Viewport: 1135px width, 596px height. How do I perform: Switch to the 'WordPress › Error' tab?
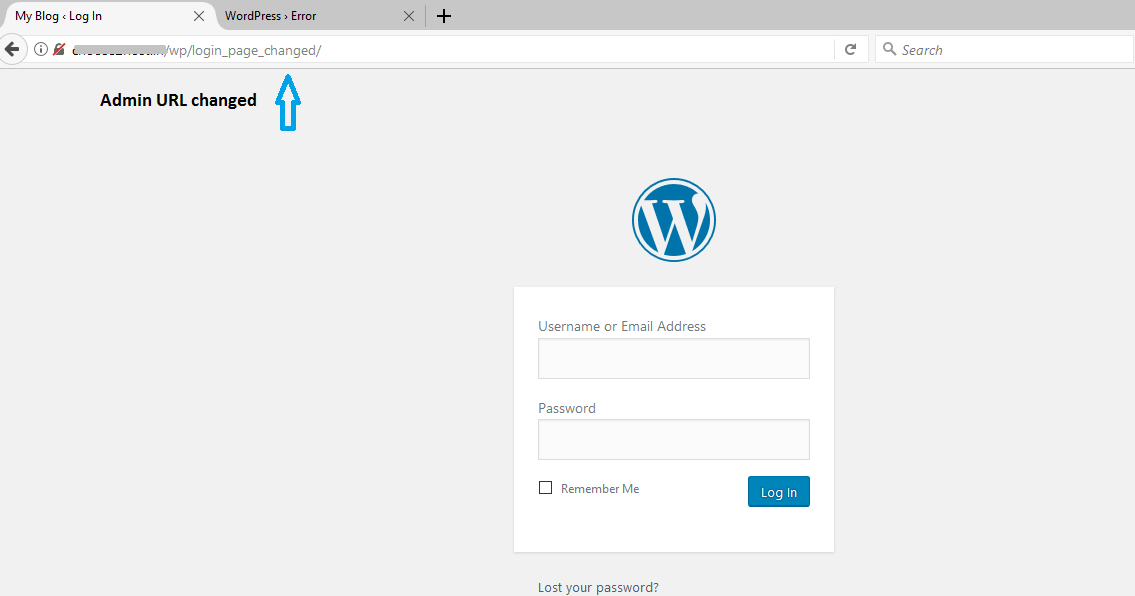(x=300, y=16)
